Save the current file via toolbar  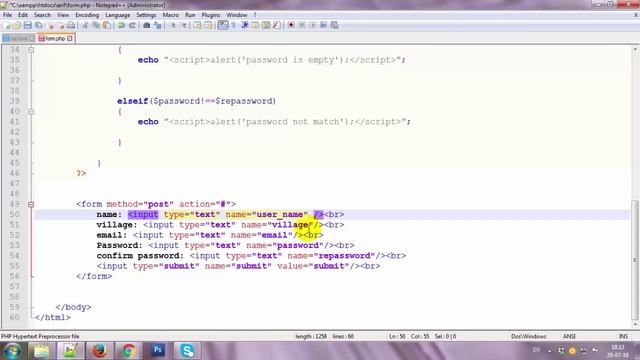pos(28,25)
